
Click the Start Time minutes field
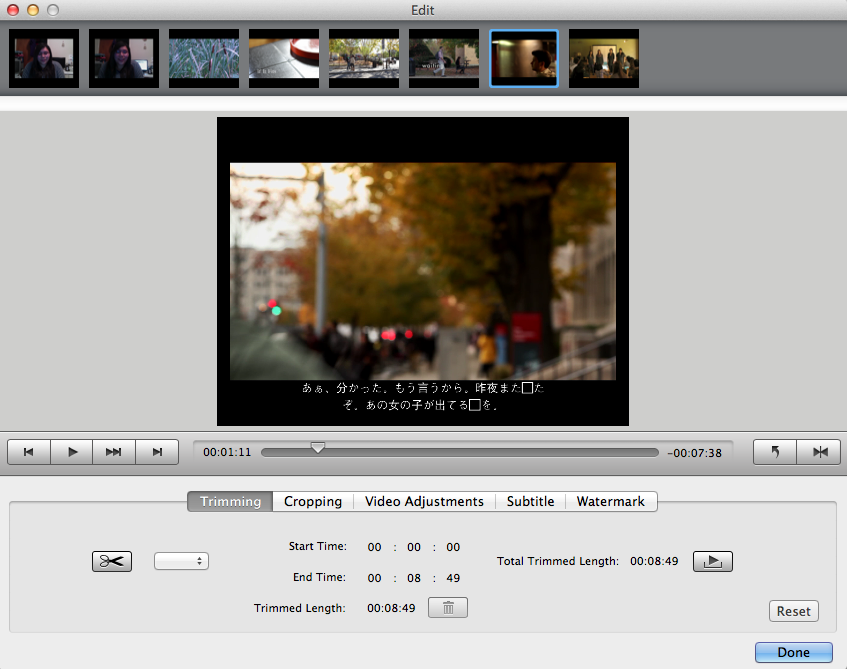coord(414,547)
